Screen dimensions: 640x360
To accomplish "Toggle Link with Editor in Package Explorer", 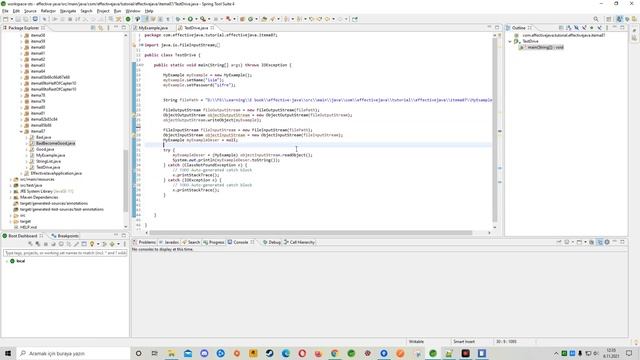I will (x=100, y=28).
